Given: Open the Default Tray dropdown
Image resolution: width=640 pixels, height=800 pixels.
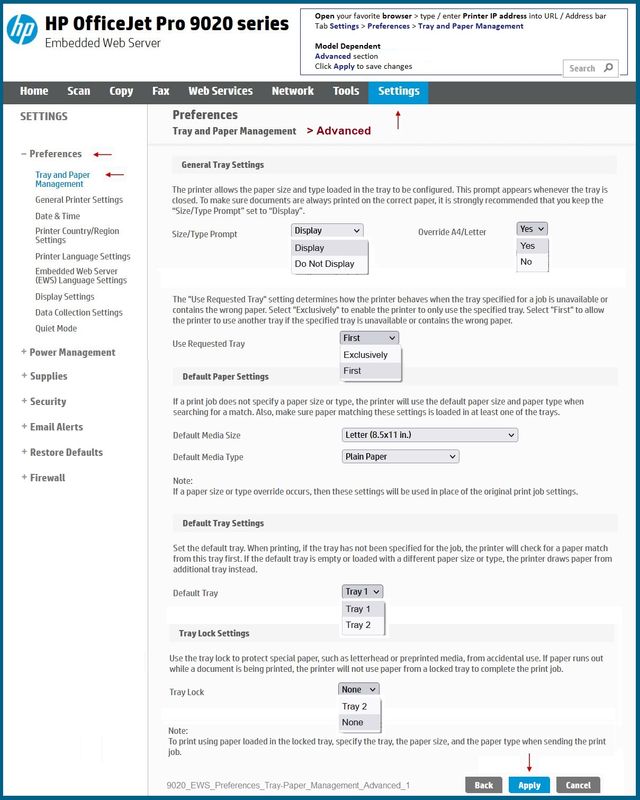Looking at the screenshot, I should 362,592.
